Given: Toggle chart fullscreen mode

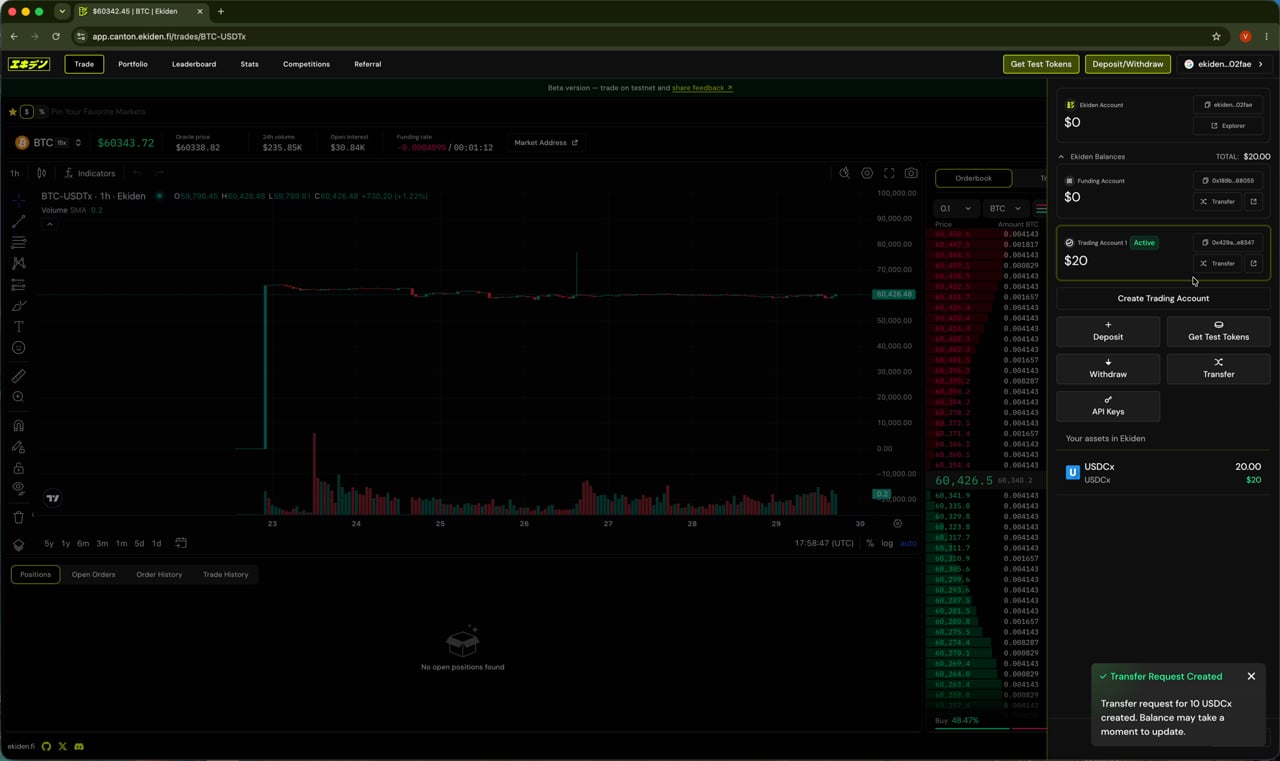Looking at the screenshot, I should pos(889,173).
